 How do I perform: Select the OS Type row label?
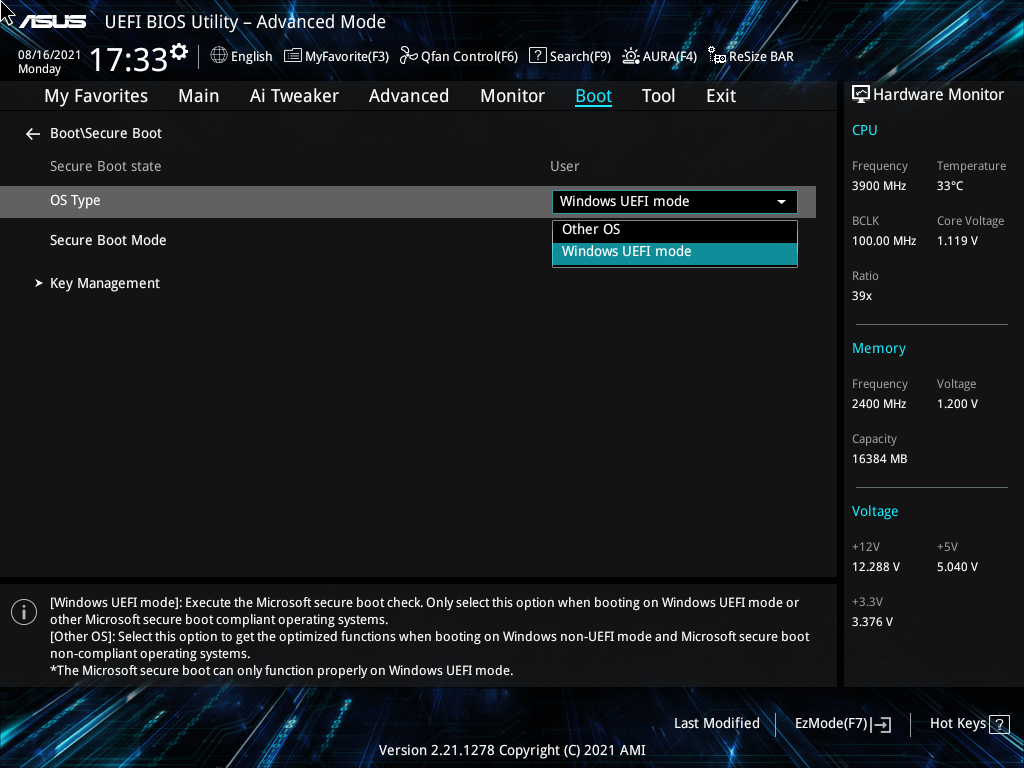tap(75, 200)
